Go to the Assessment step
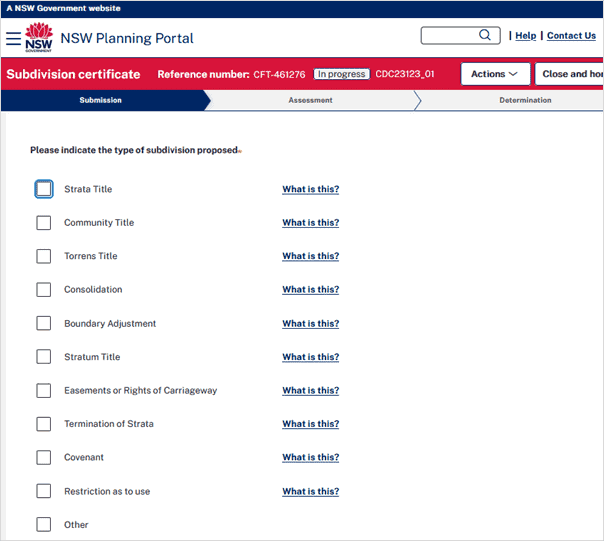 click(310, 100)
